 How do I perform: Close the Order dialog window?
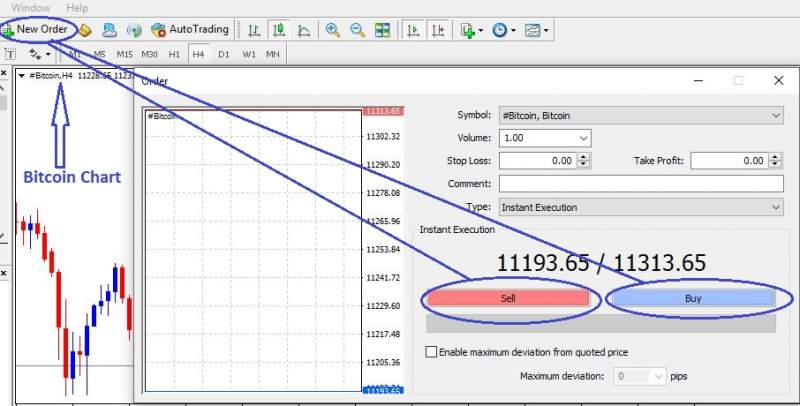pos(779,81)
